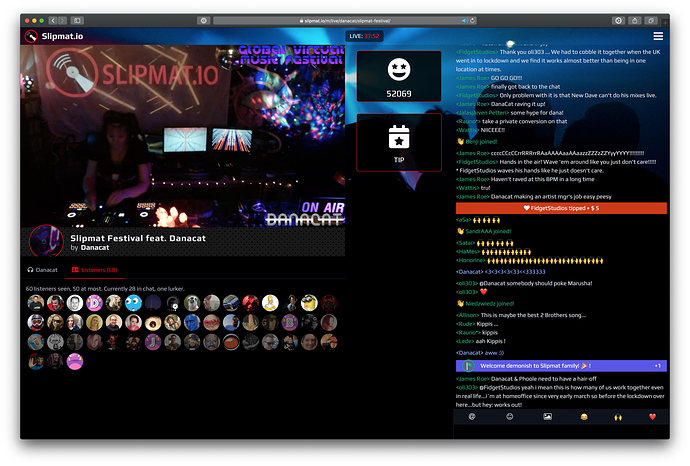Viewport: 690px width, 466px height.
Task: Click the Danacat username before 'aww :))'
Action: pos(470,353)
